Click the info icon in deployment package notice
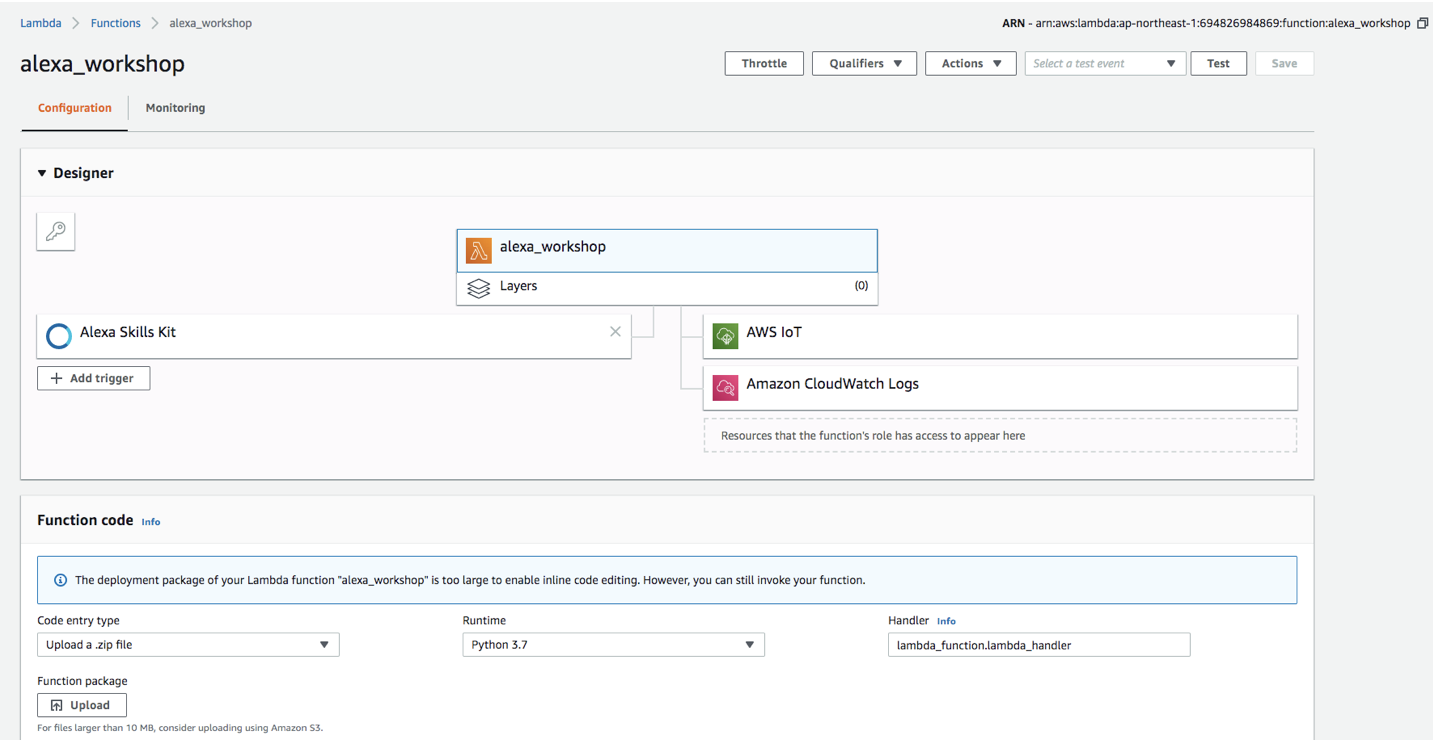Viewport: 1433px width, 740px height. pos(60,580)
